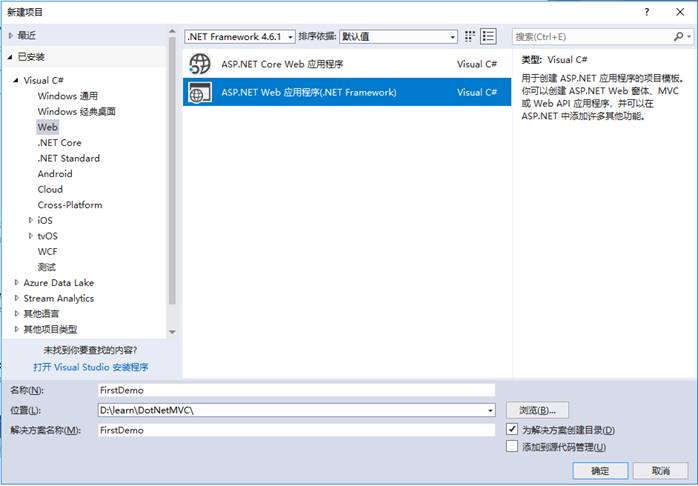Toggle 'Create directory for solution' checkbox

click(x=512, y=429)
